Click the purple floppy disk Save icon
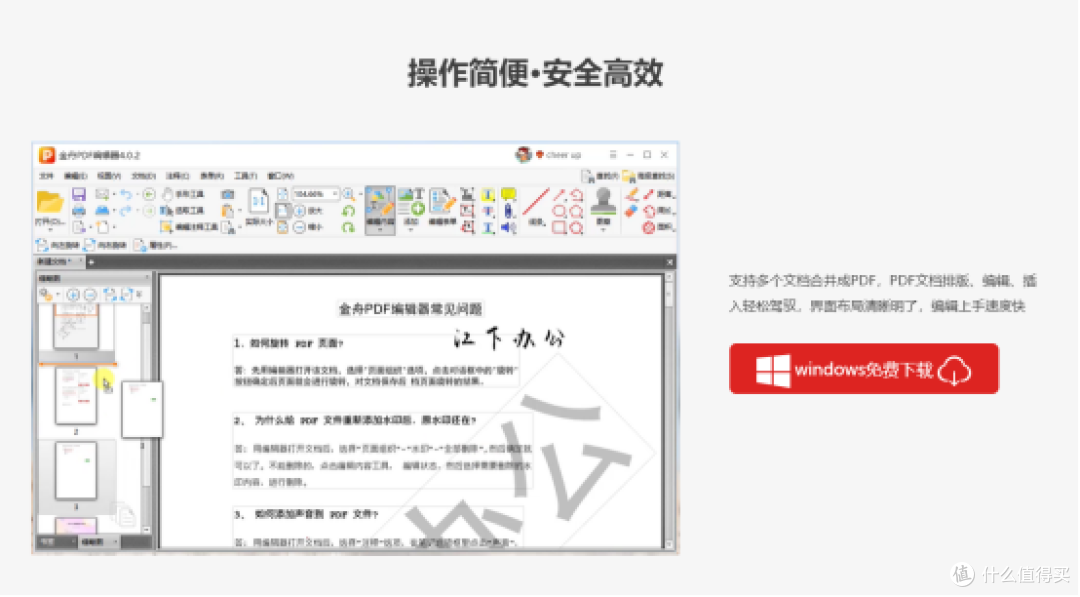Screen dimensions: 1080x597 tap(79, 194)
